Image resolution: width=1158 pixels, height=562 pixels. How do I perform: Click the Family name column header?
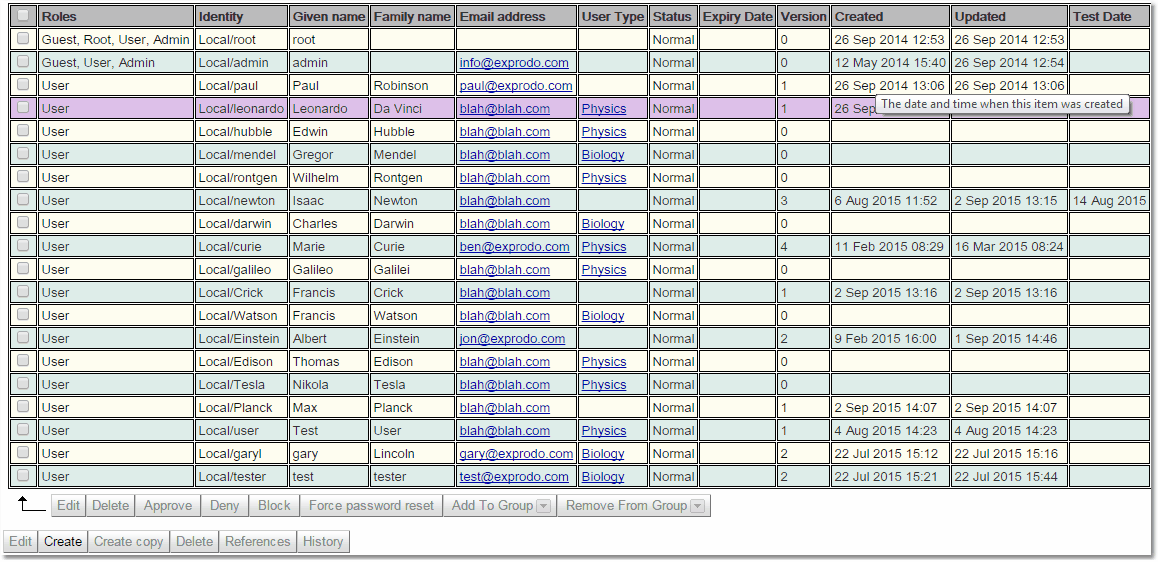click(x=411, y=17)
